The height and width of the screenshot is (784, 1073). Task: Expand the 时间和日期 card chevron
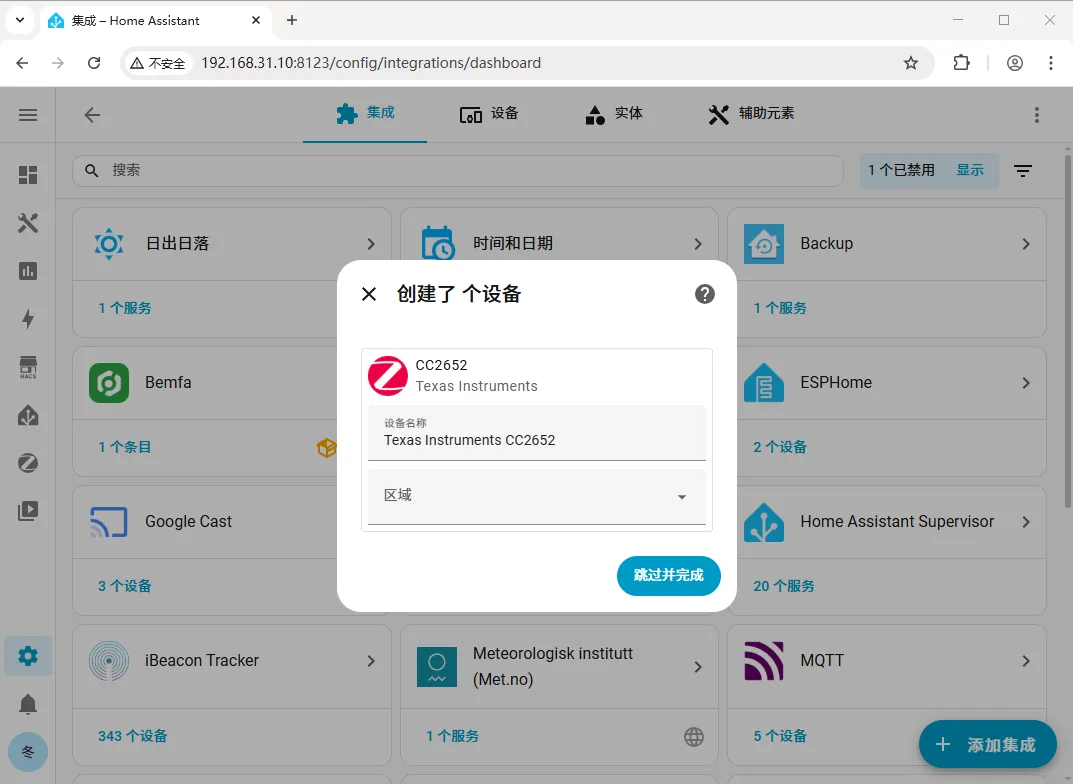[x=698, y=244]
